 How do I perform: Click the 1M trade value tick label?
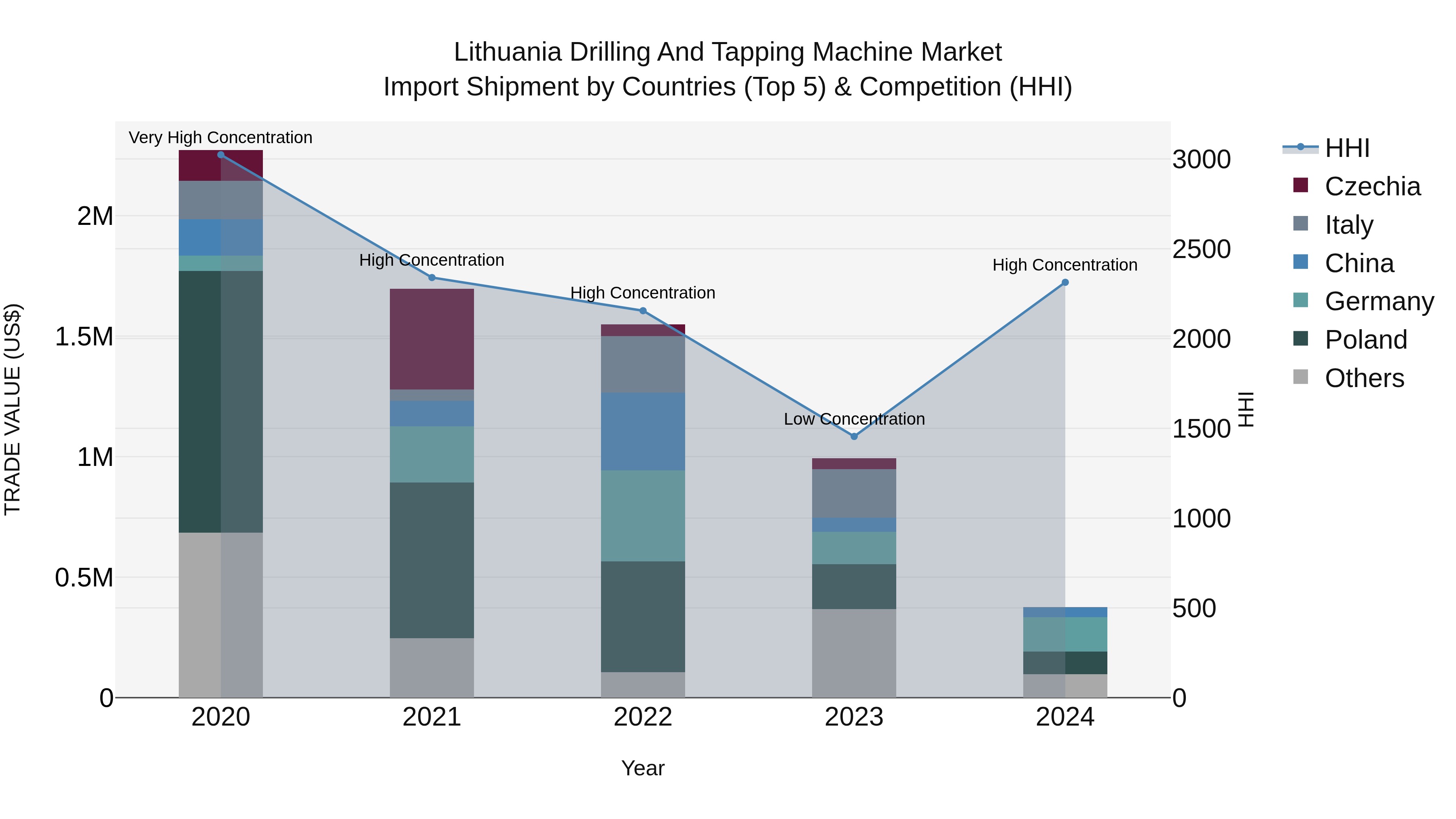coord(95,457)
